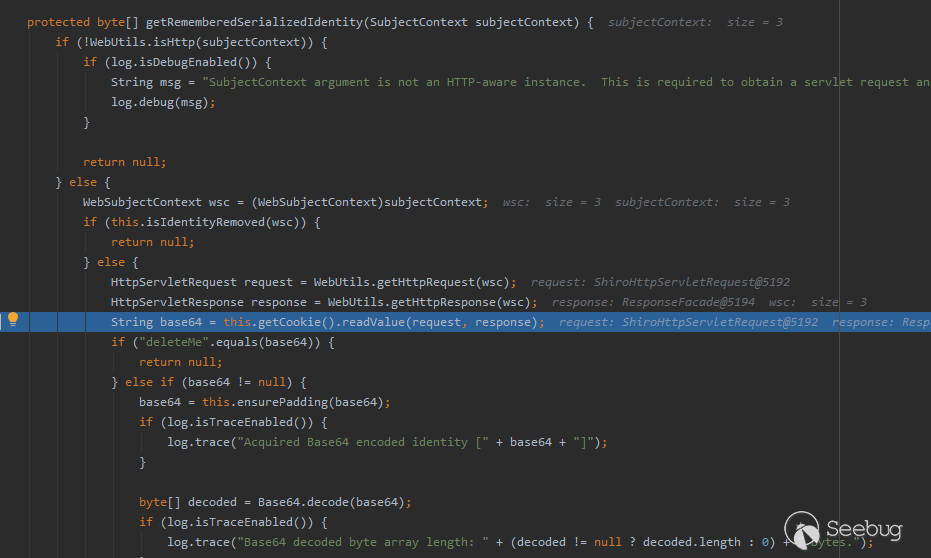Click the this.ensurePadding(base64) call
The width and height of the screenshot is (931, 558).
click(x=292, y=402)
